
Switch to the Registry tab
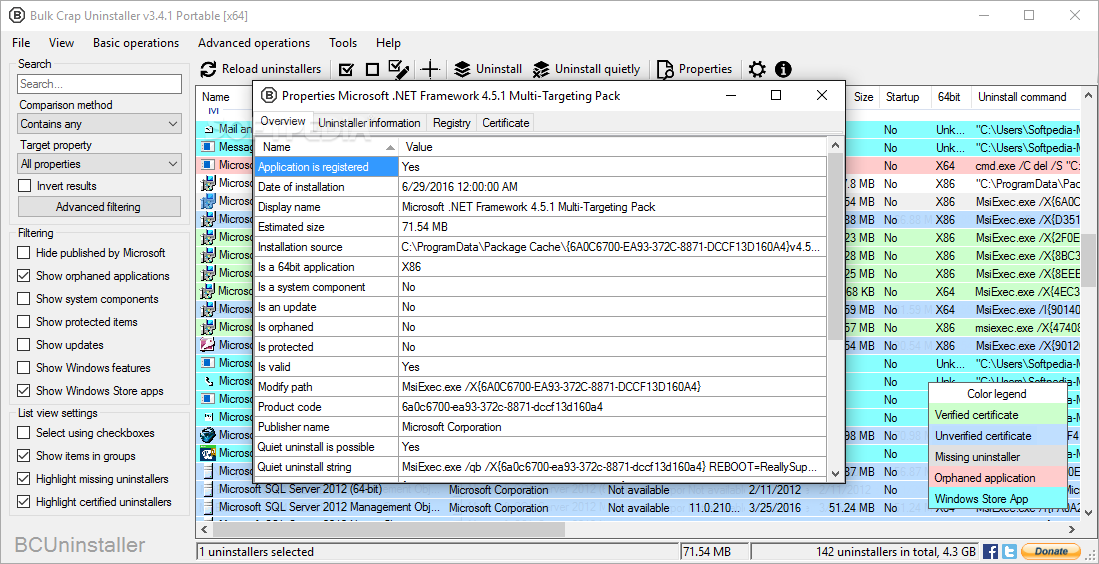click(451, 123)
